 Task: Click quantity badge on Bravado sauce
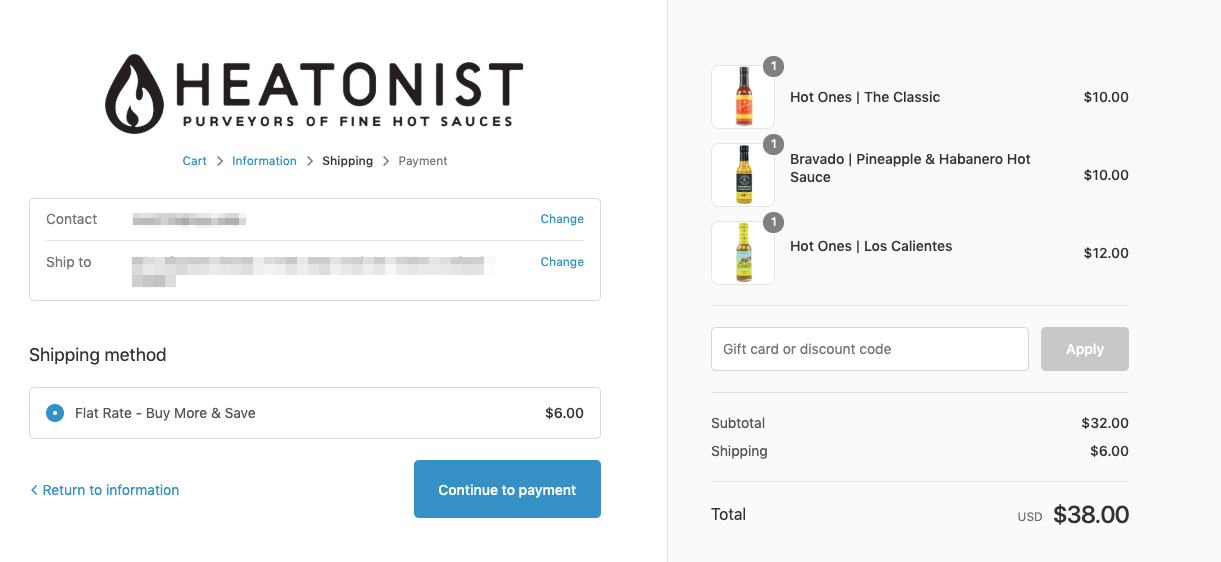click(x=773, y=144)
